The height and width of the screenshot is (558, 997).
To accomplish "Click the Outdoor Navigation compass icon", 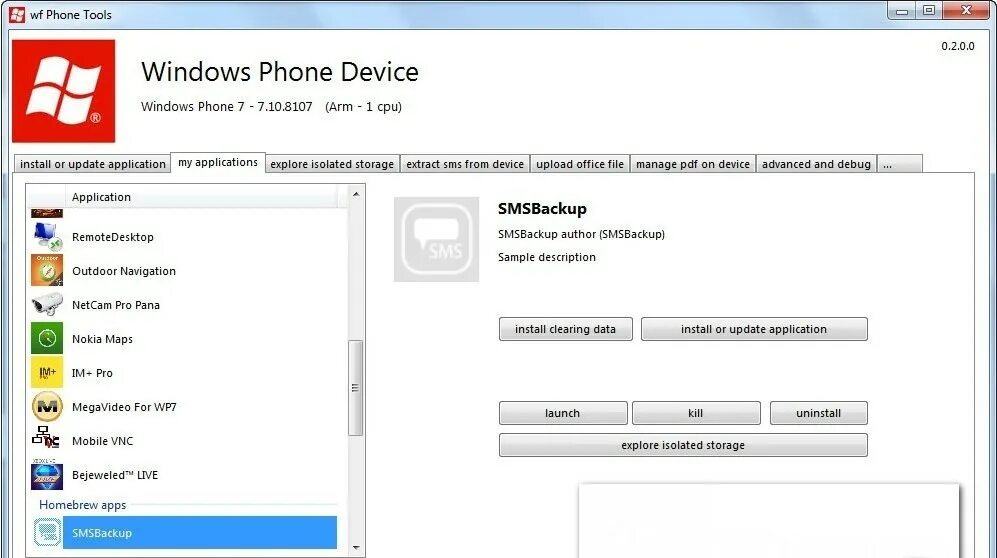I will click(x=47, y=270).
